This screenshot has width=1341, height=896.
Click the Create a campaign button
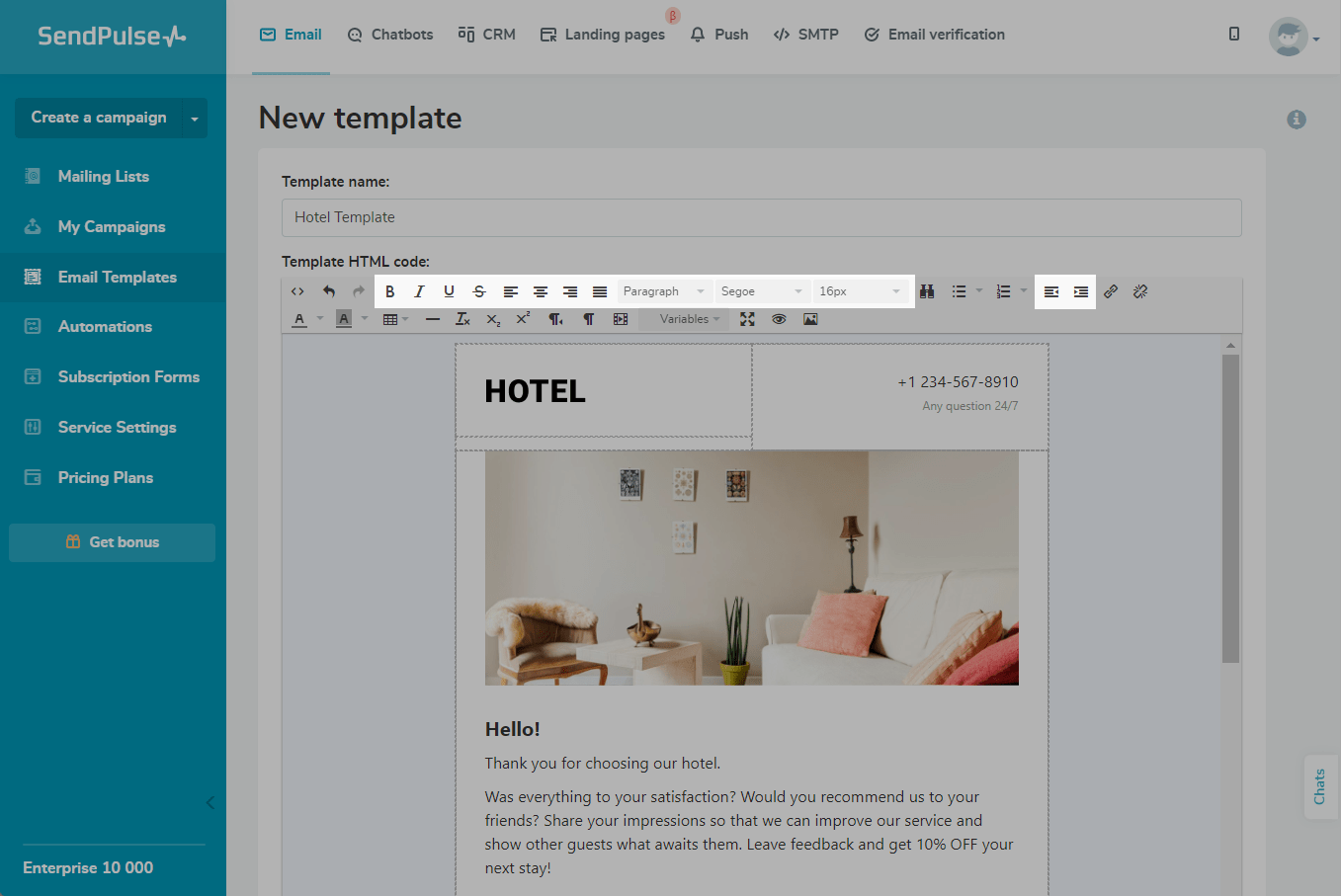coord(98,118)
